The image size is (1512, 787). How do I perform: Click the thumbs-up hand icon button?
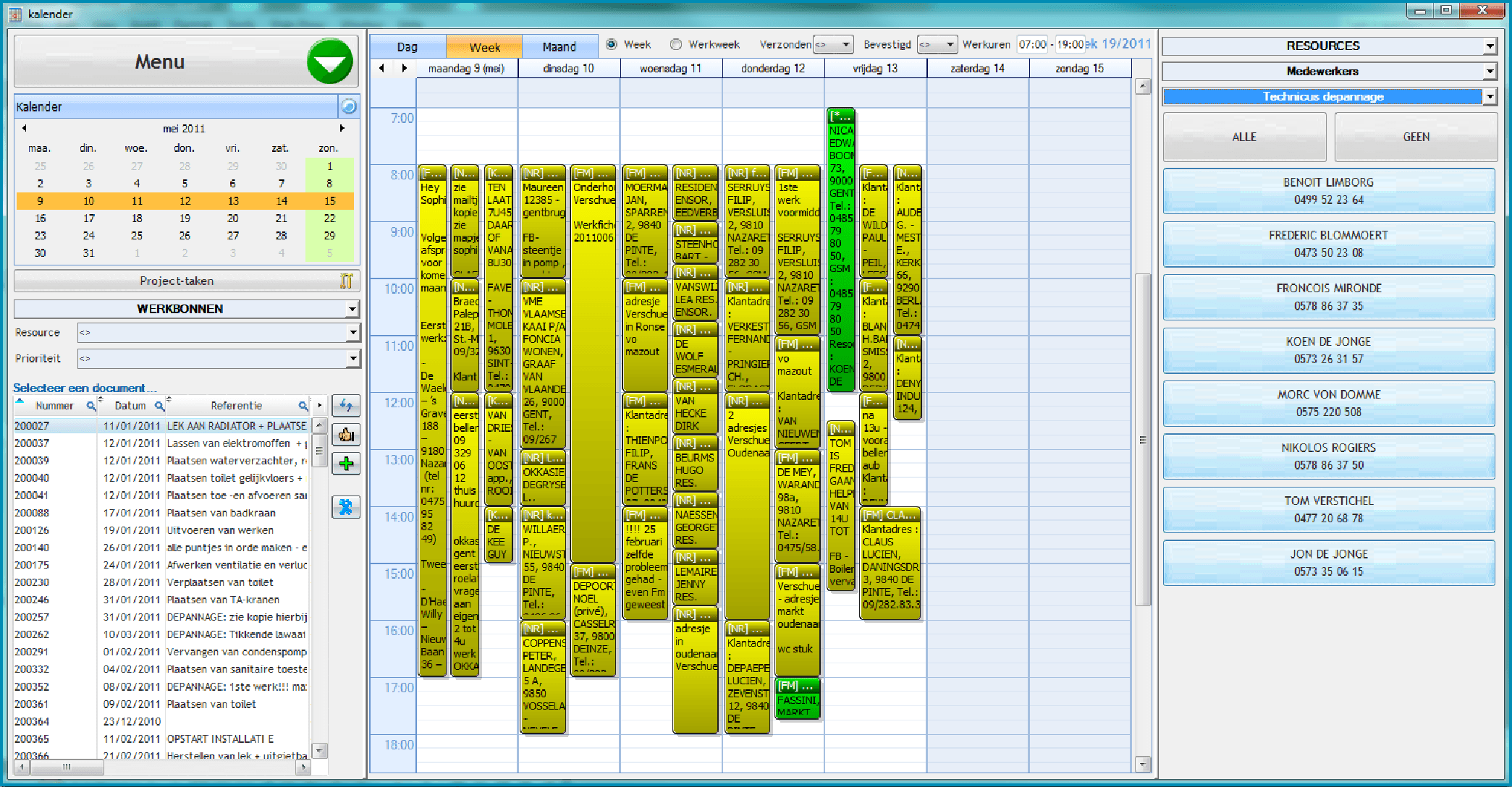tap(346, 435)
